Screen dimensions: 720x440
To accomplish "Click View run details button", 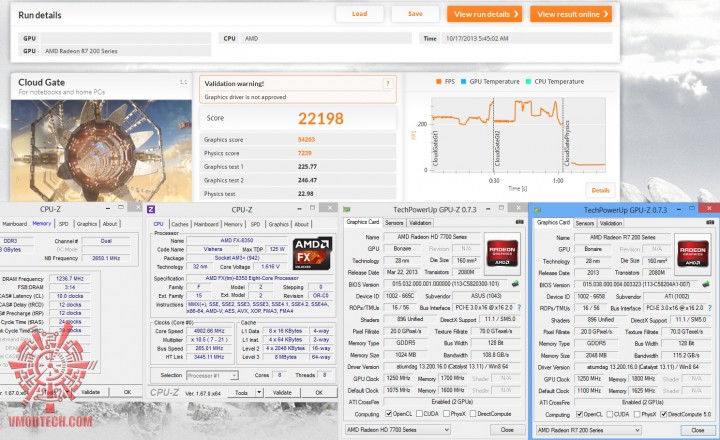I will point(486,14).
